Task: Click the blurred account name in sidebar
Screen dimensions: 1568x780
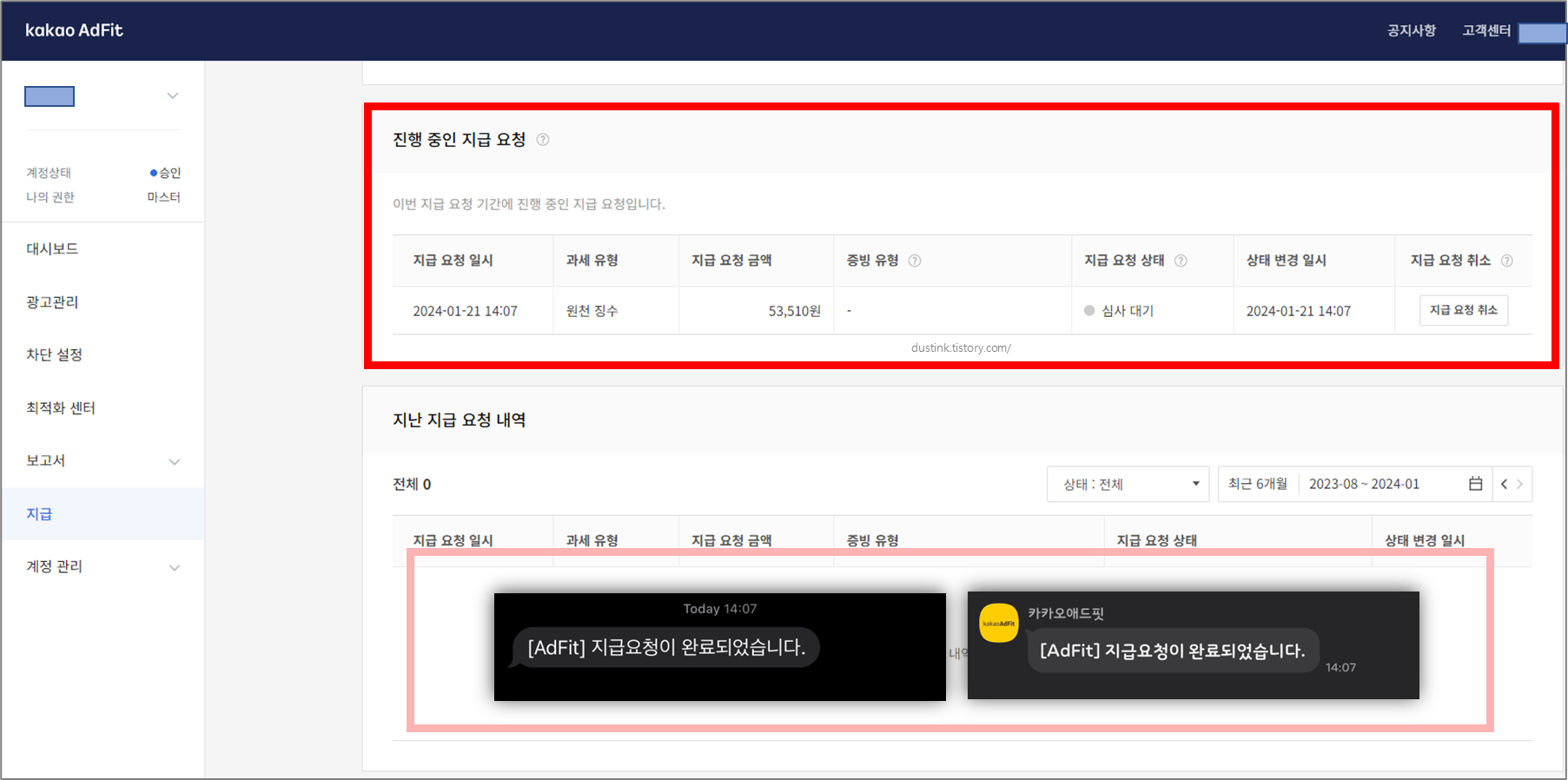Action: [x=50, y=96]
